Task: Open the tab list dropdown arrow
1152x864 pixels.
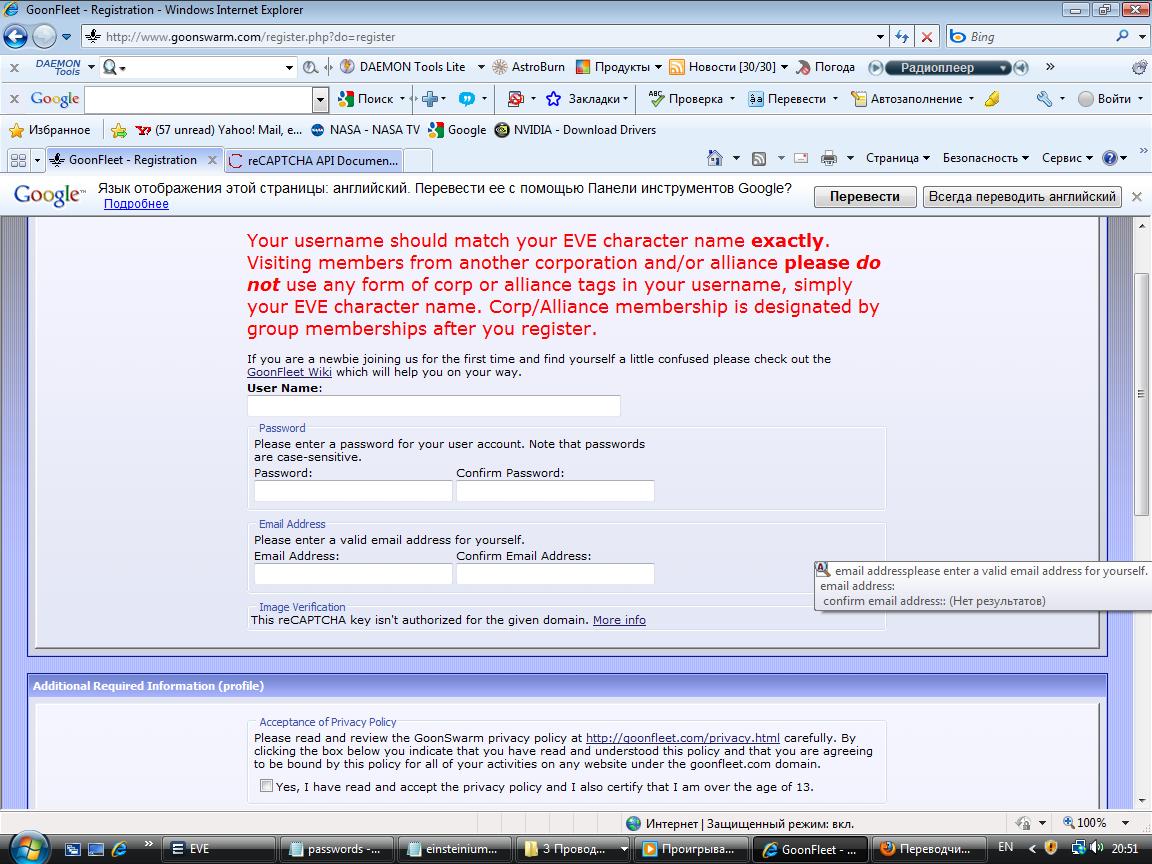Action: pyautogui.click(x=37, y=159)
